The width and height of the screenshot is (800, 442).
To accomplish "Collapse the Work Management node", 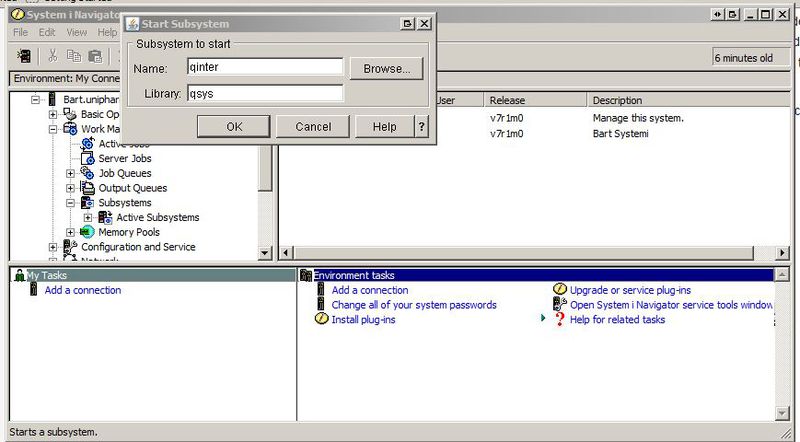I will 53,129.
